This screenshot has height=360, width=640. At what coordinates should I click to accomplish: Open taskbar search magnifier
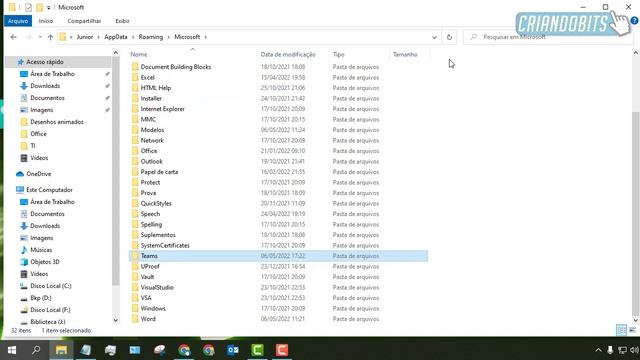tap(36, 350)
